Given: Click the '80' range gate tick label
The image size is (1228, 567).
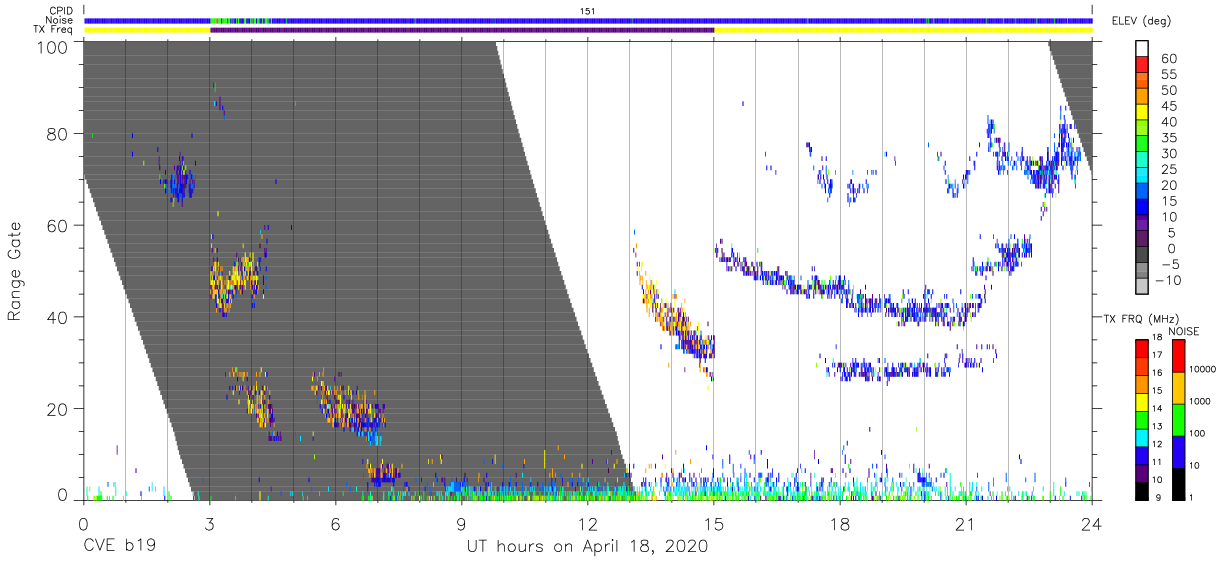Looking at the screenshot, I should point(56,133).
